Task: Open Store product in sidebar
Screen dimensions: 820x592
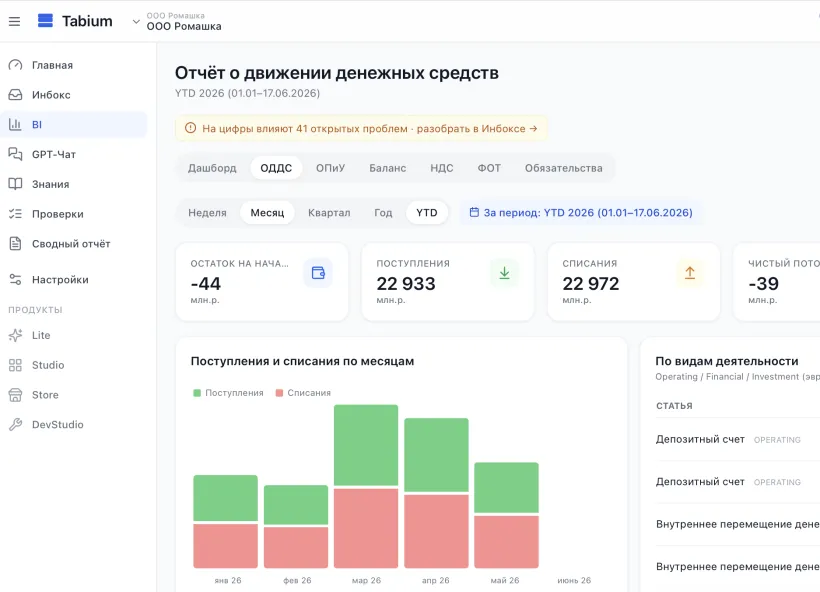Action: coord(73,395)
